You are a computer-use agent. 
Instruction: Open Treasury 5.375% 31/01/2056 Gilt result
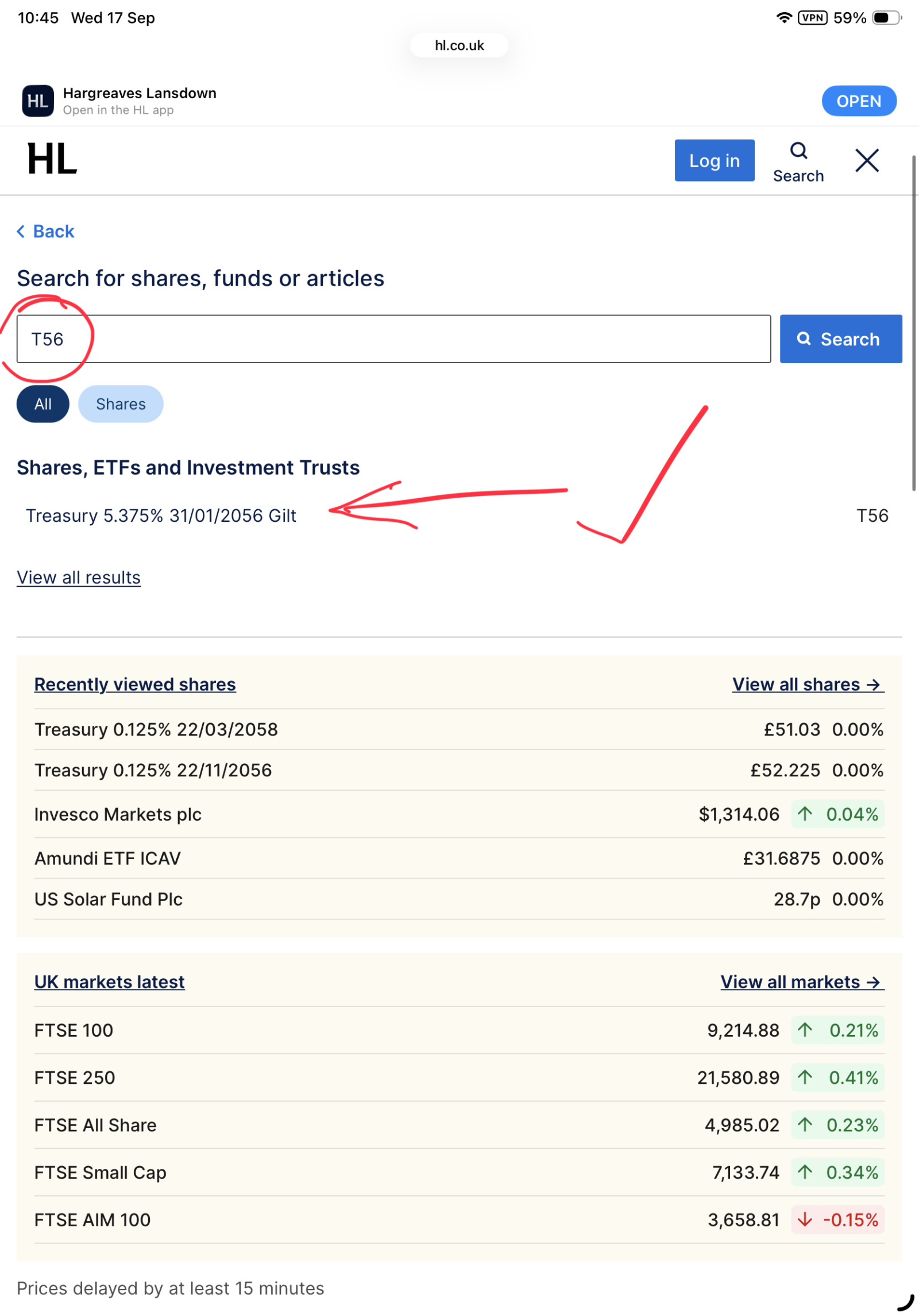161,515
